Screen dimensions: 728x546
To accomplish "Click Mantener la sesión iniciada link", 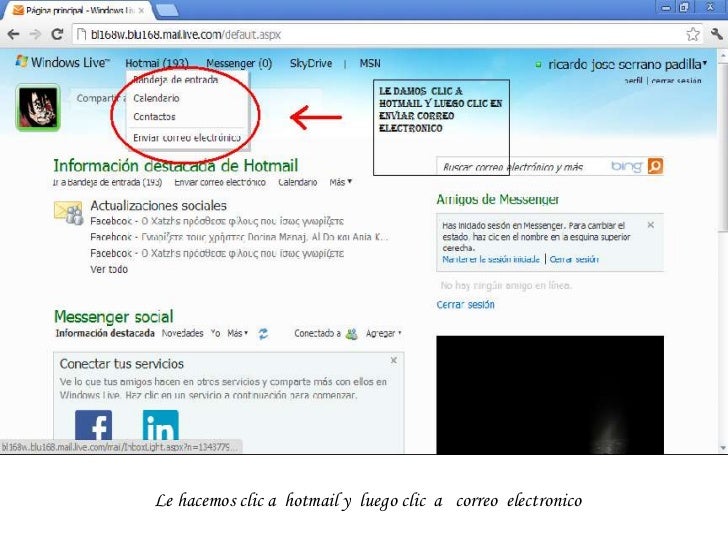I will 491,259.
